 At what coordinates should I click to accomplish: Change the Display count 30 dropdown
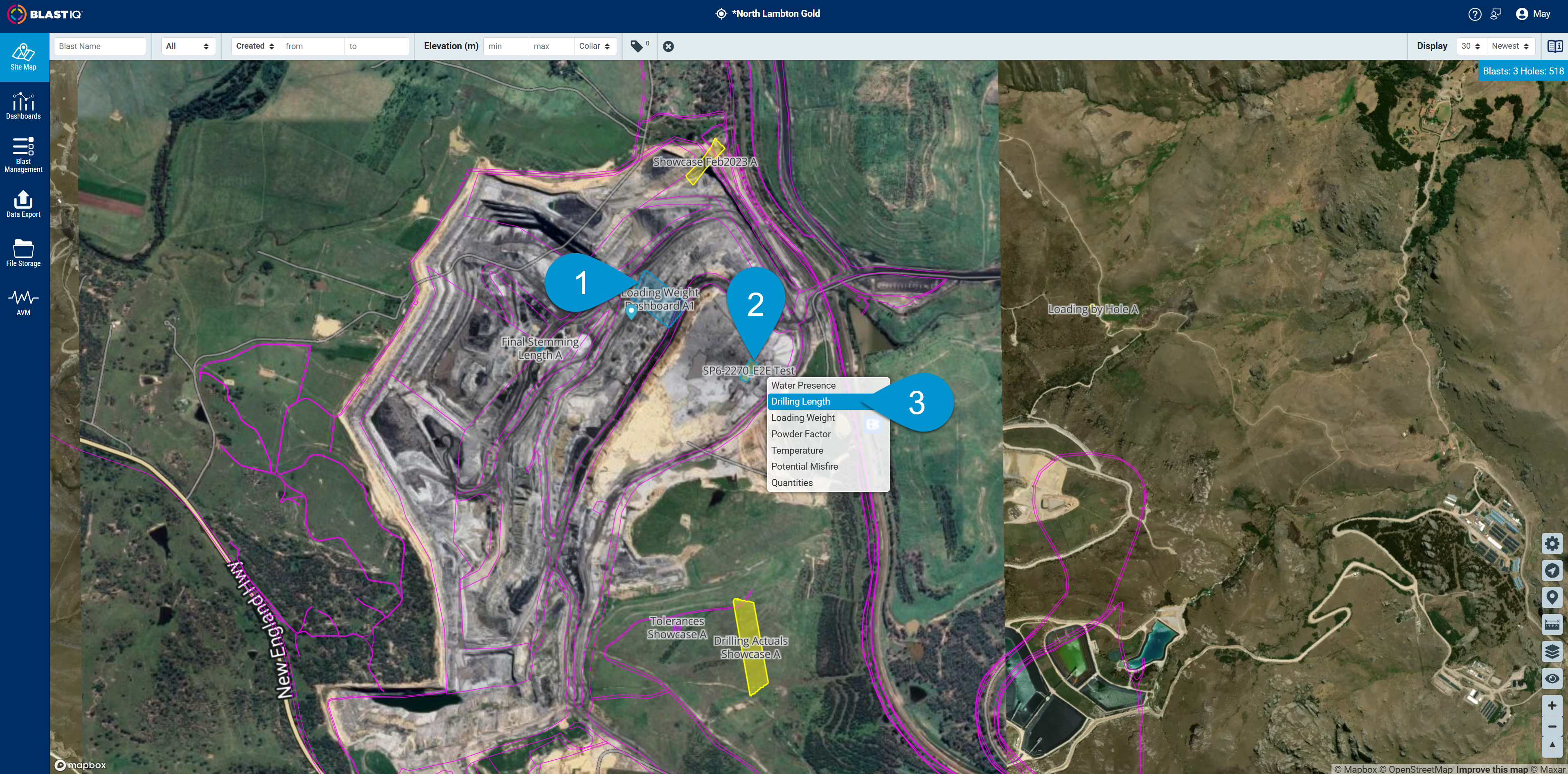coord(1471,46)
